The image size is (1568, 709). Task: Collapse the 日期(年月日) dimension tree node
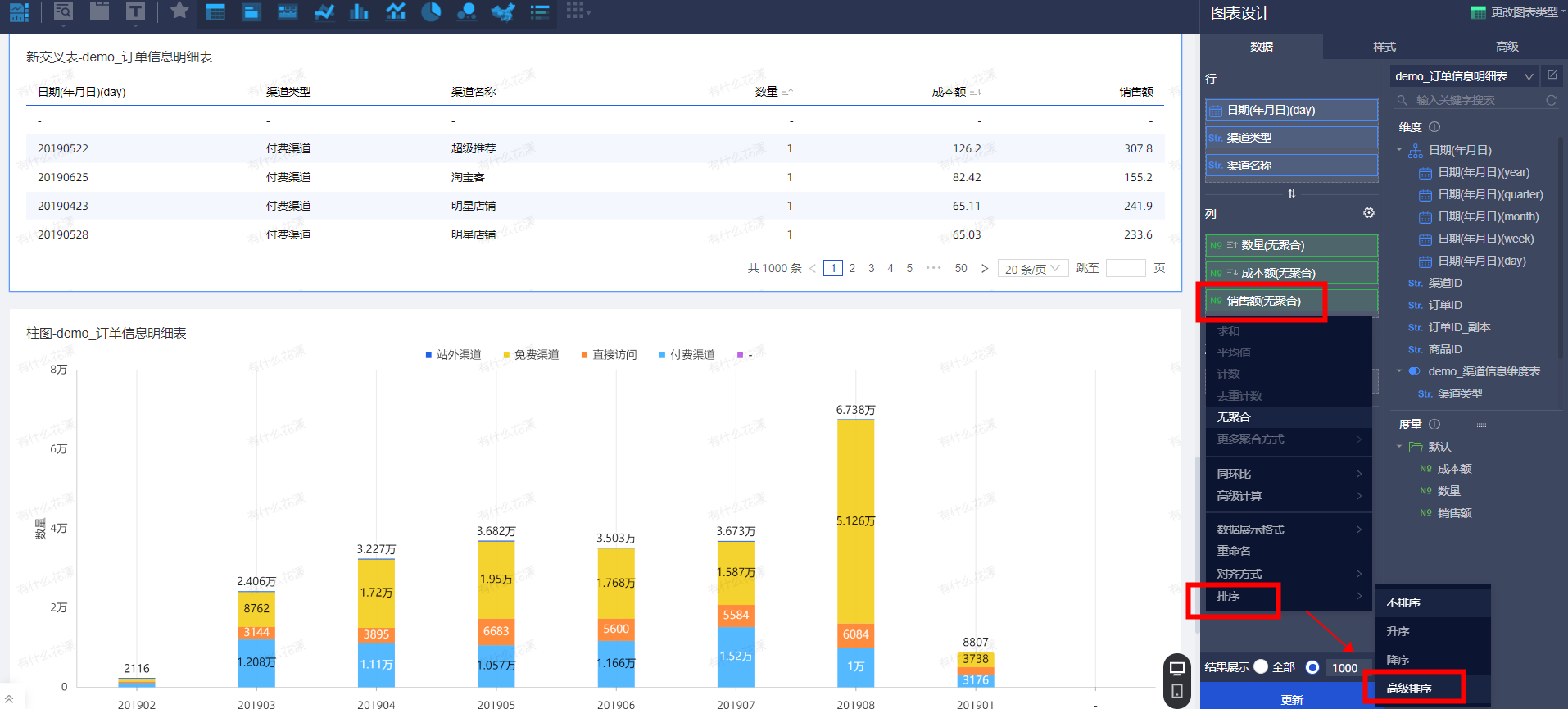[x=1399, y=150]
